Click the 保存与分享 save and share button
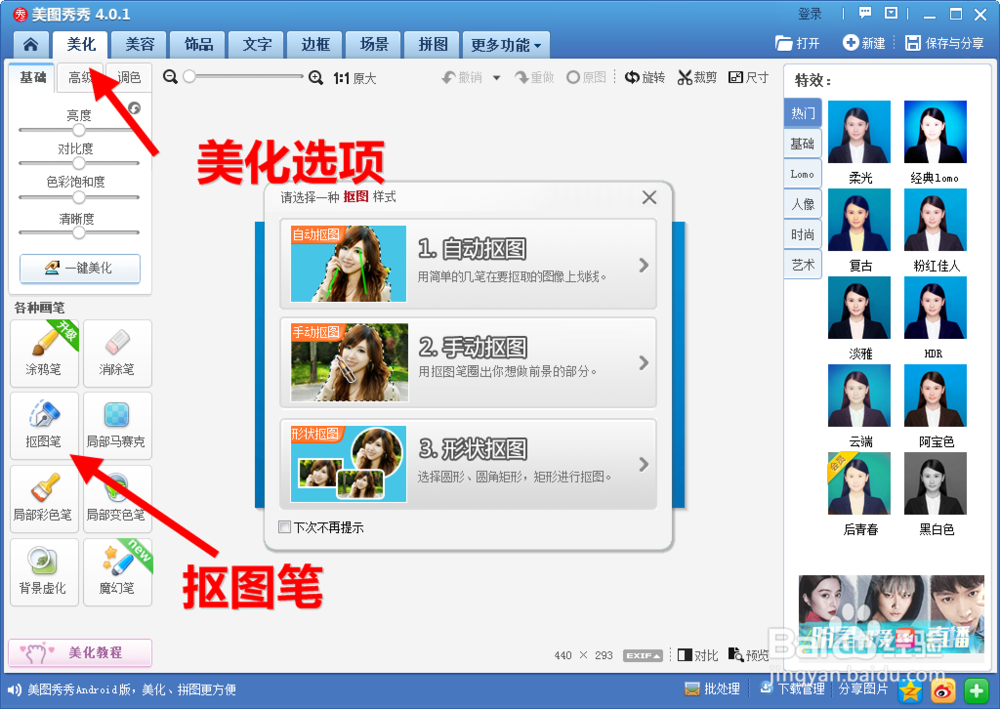Image resolution: width=1000 pixels, height=709 pixels. pos(945,43)
